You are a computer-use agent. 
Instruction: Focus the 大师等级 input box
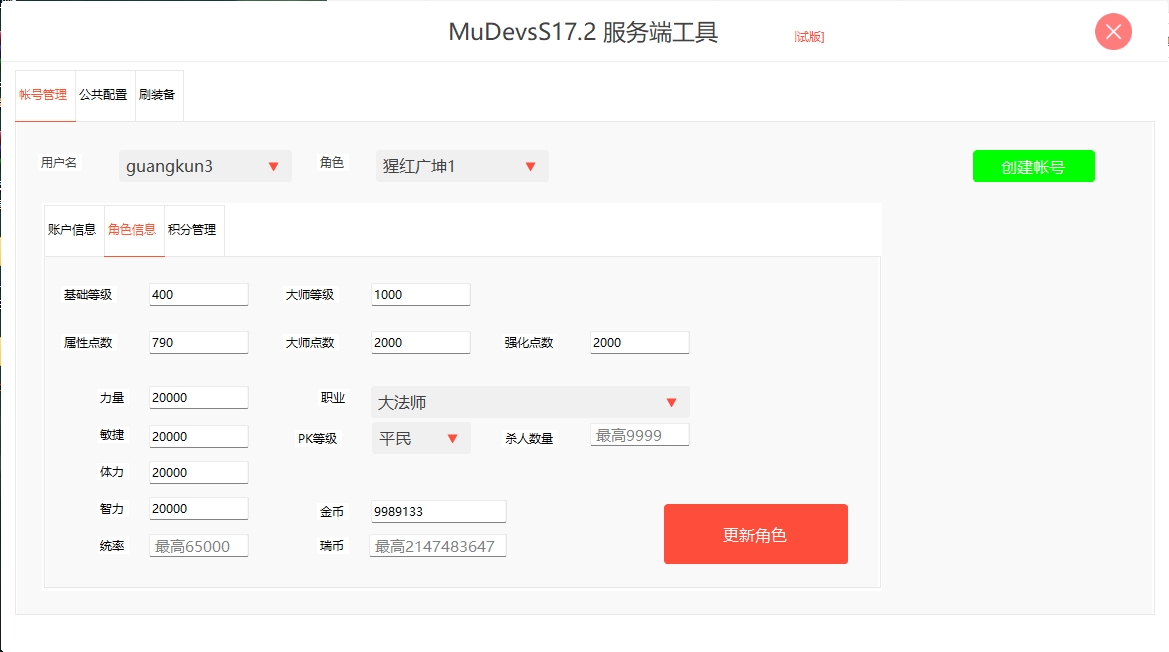pos(420,295)
